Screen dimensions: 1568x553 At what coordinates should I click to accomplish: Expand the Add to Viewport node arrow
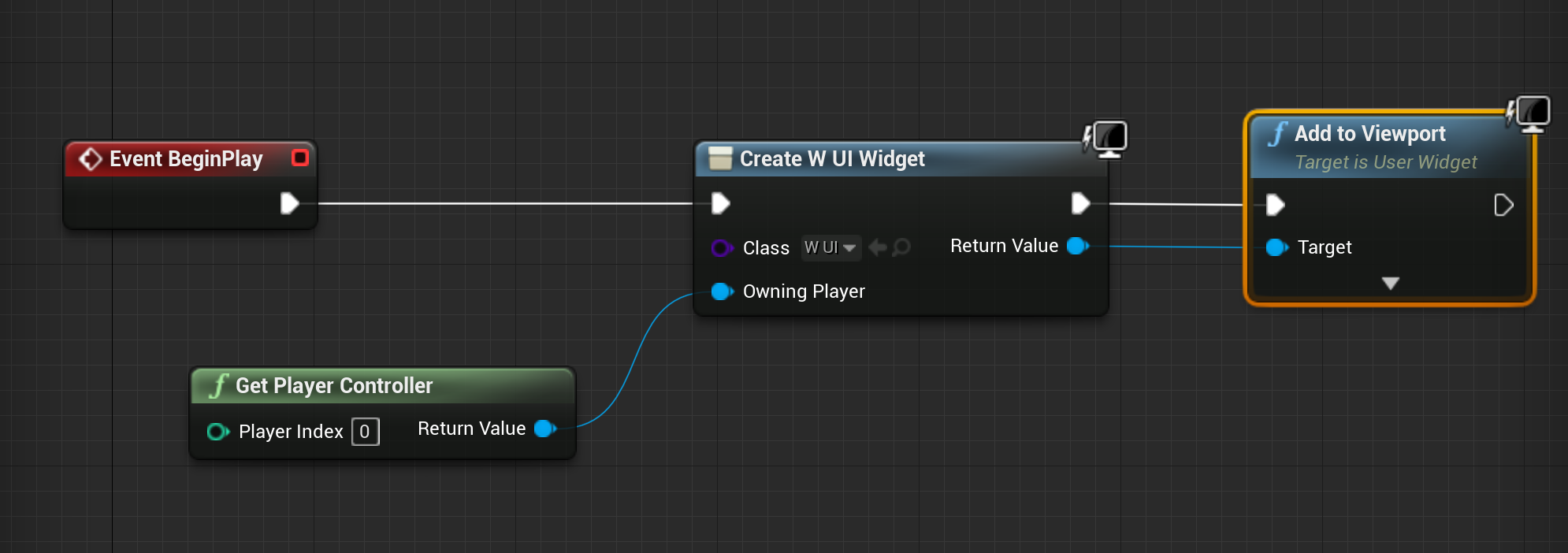[1390, 283]
